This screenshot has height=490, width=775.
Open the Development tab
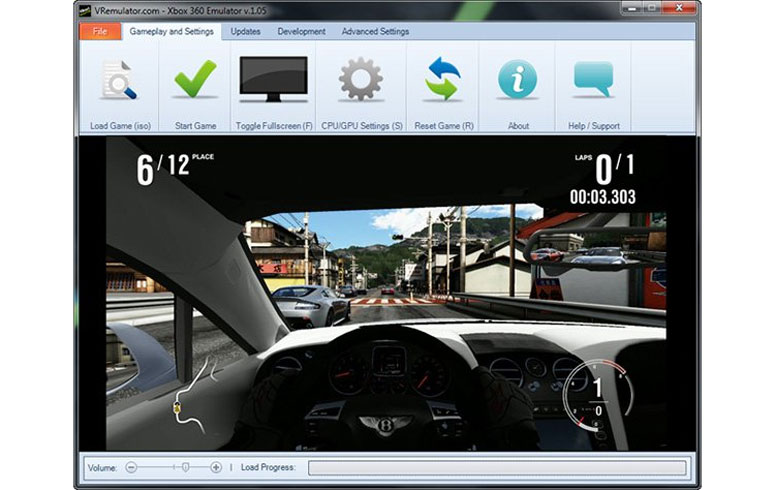[301, 31]
